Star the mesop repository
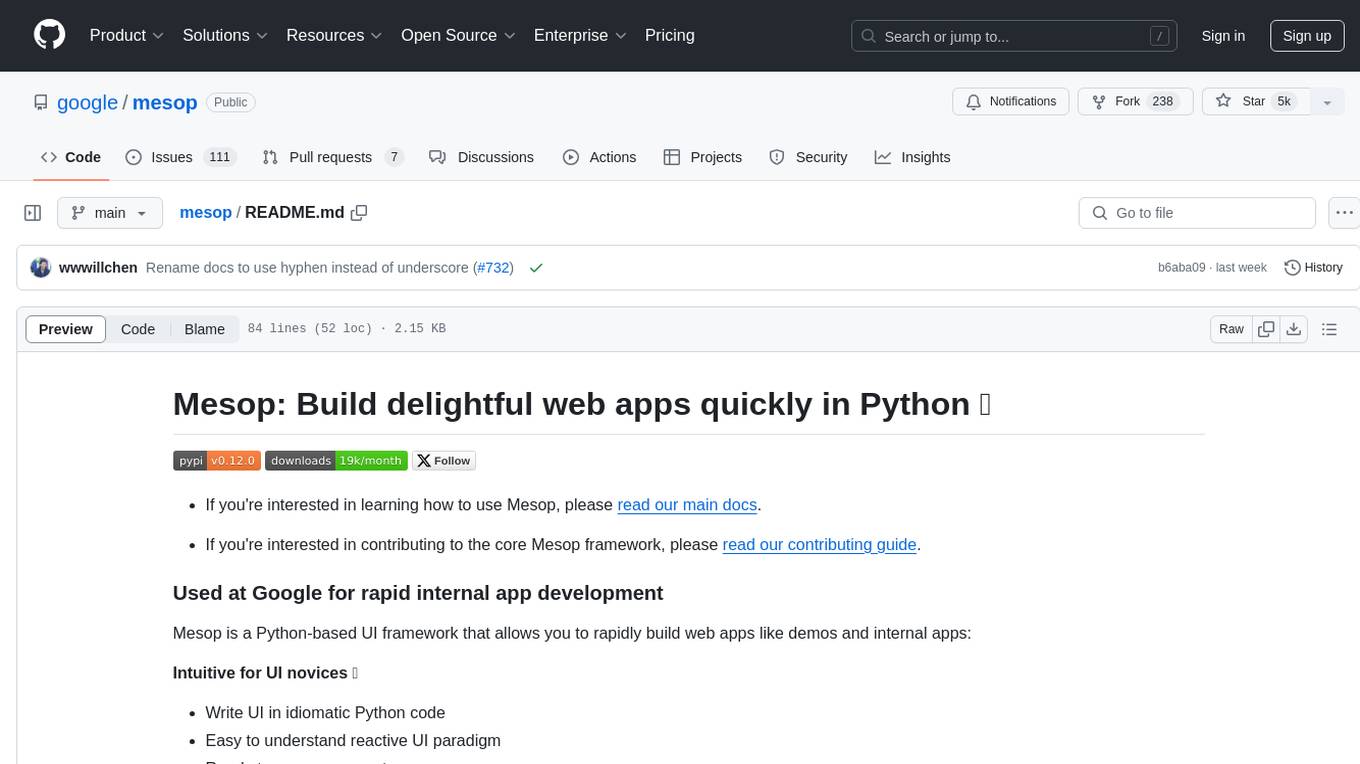The width and height of the screenshot is (1360, 764). (1255, 102)
